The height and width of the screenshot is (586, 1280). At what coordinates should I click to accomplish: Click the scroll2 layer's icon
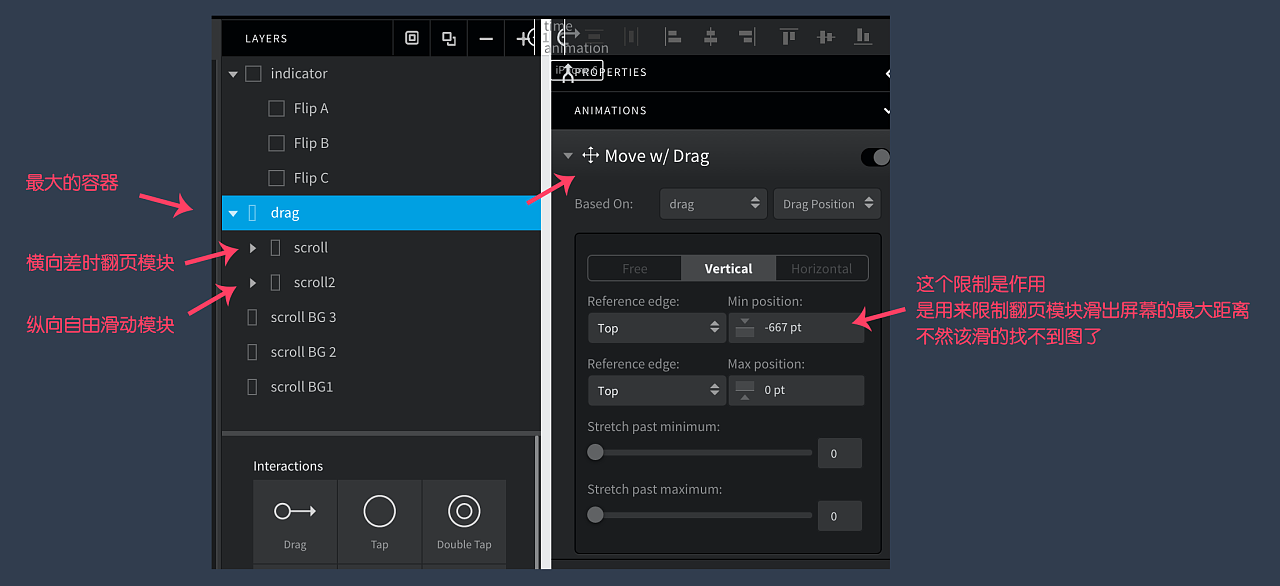(276, 282)
